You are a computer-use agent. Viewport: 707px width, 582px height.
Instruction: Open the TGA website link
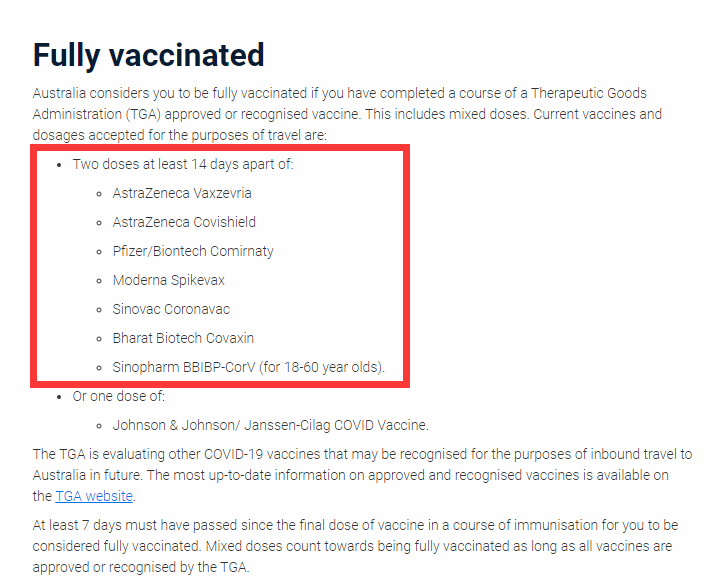click(x=94, y=496)
